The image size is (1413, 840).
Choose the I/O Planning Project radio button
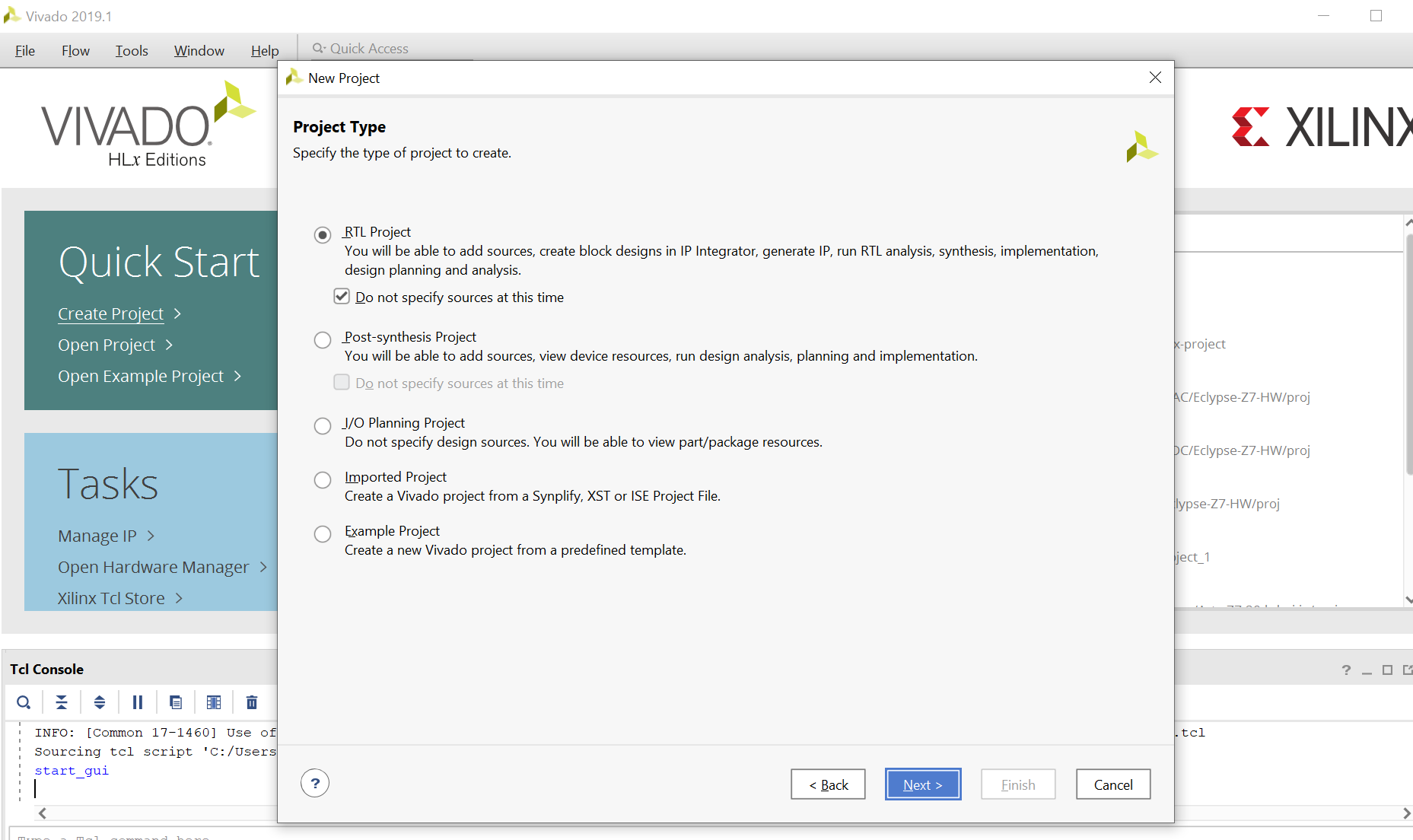click(323, 425)
